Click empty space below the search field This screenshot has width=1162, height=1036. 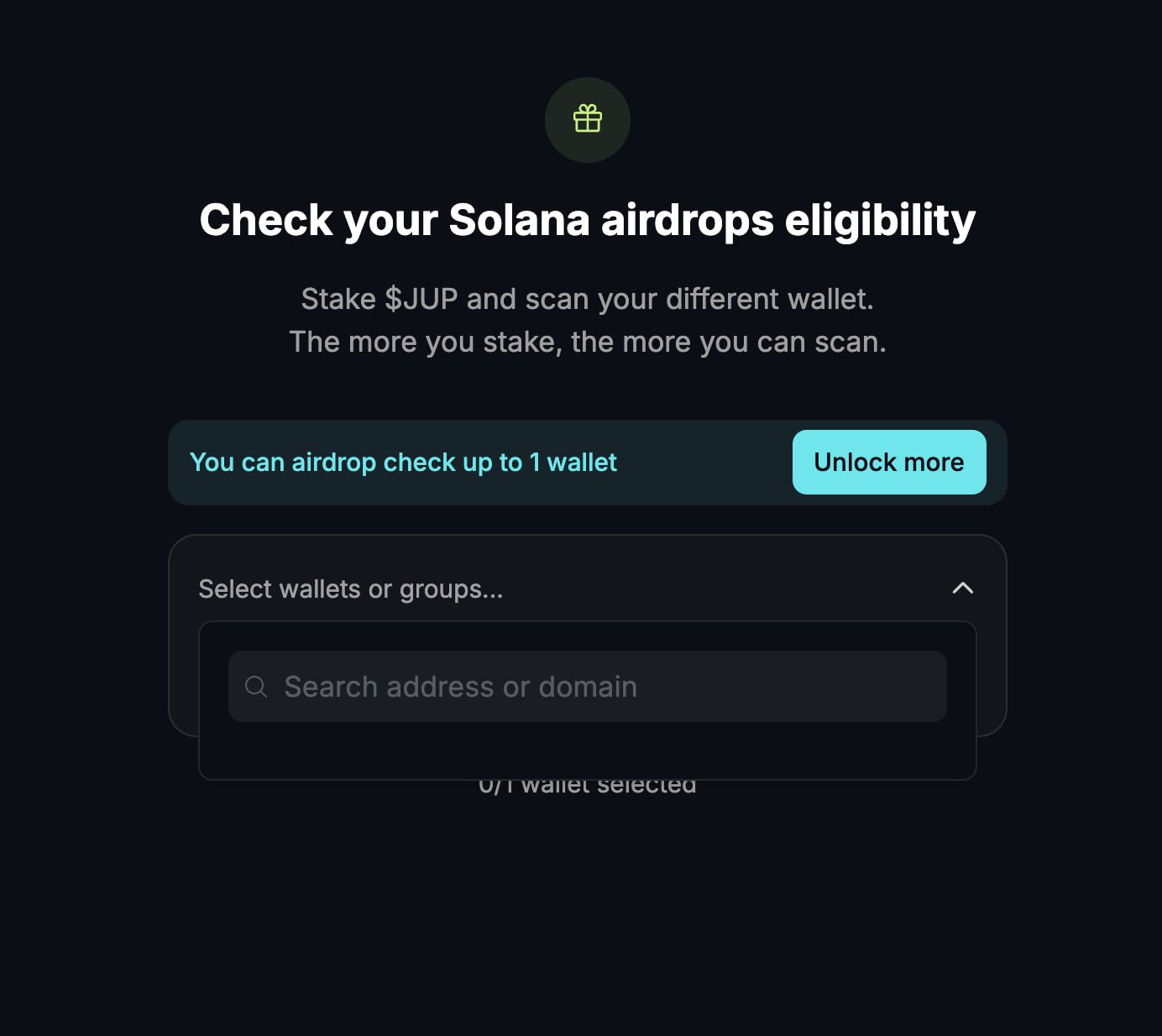click(x=588, y=751)
